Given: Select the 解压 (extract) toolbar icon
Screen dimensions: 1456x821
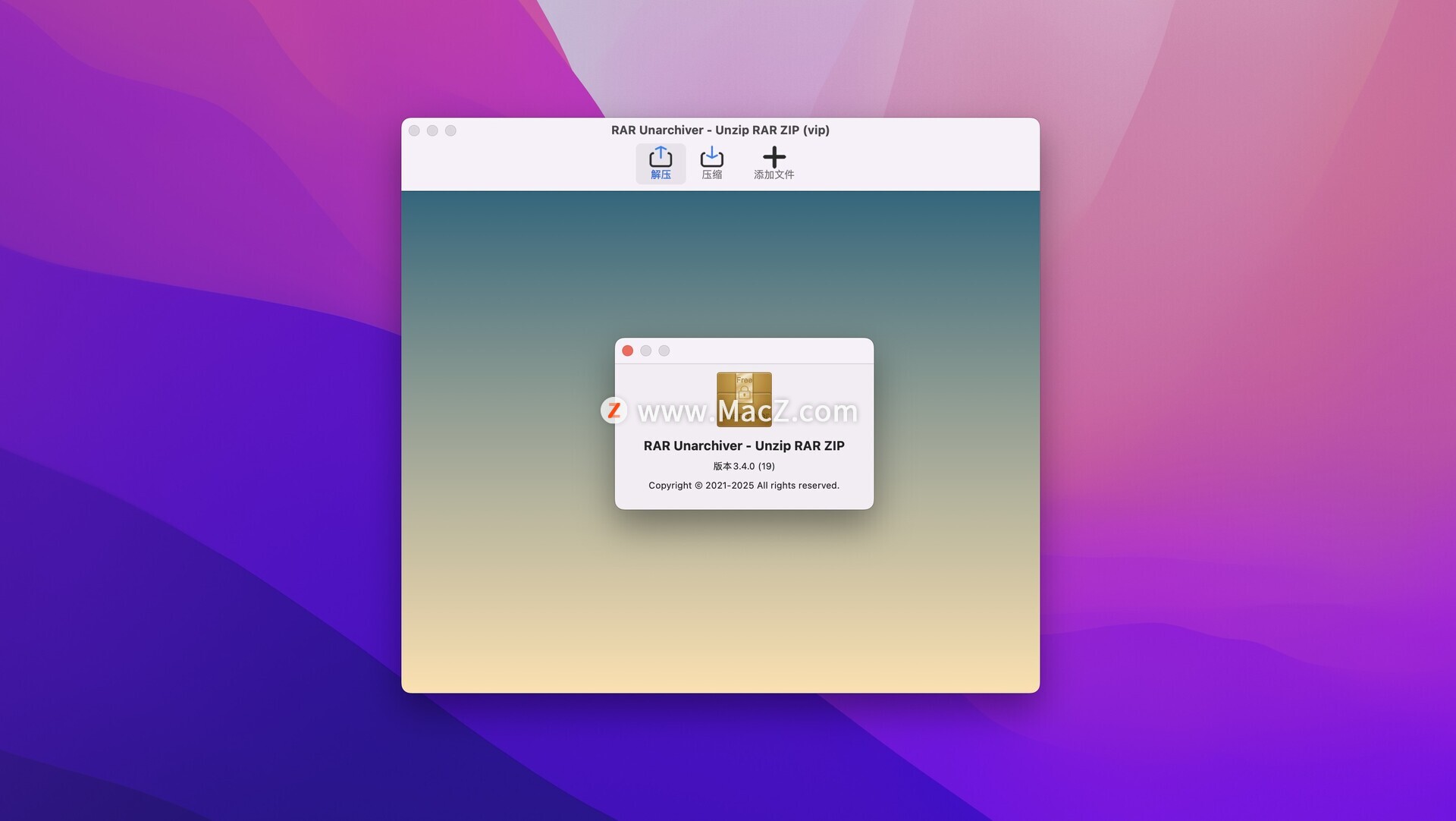Looking at the screenshot, I should 661,163.
